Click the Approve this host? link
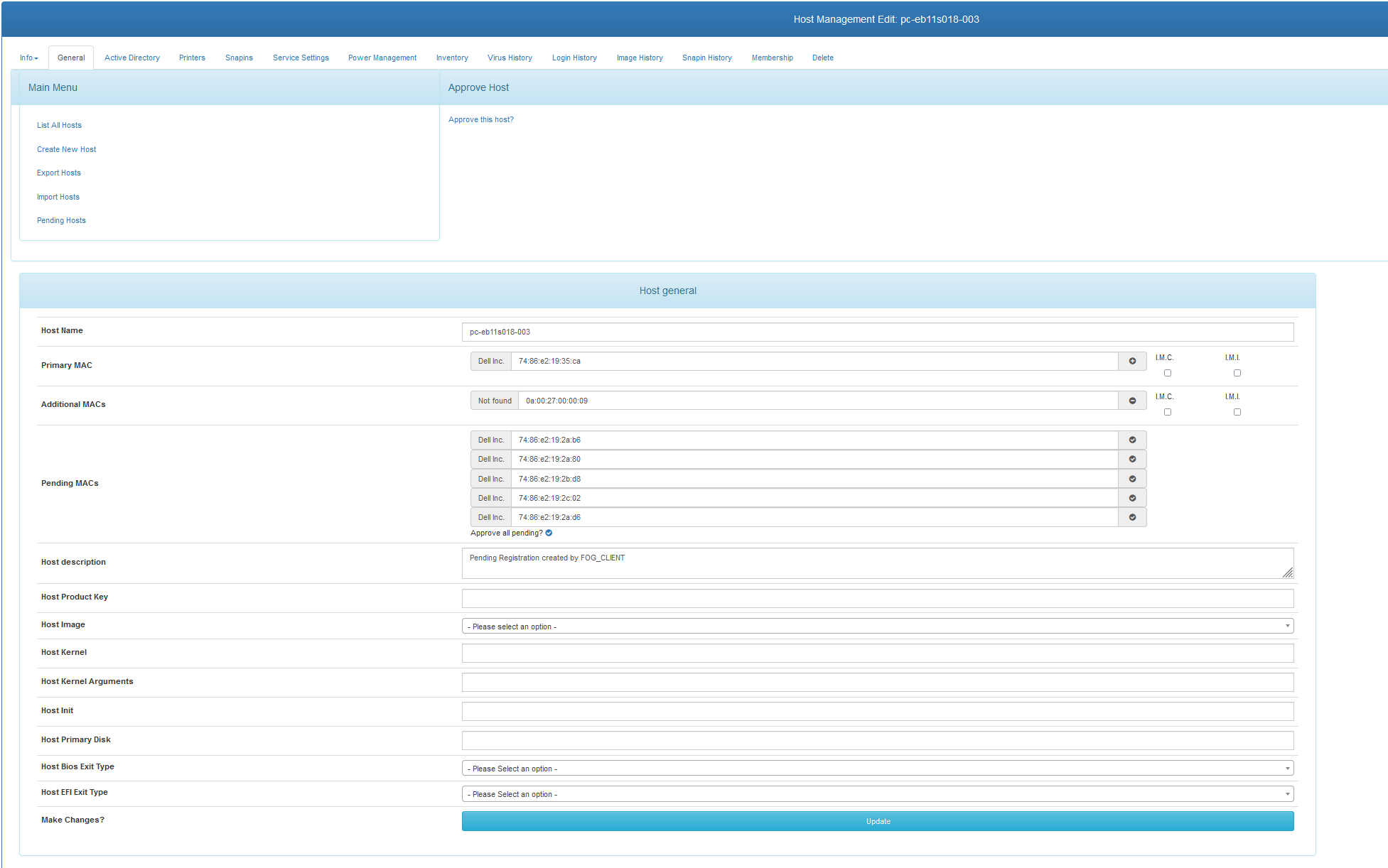 tap(480, 120)
